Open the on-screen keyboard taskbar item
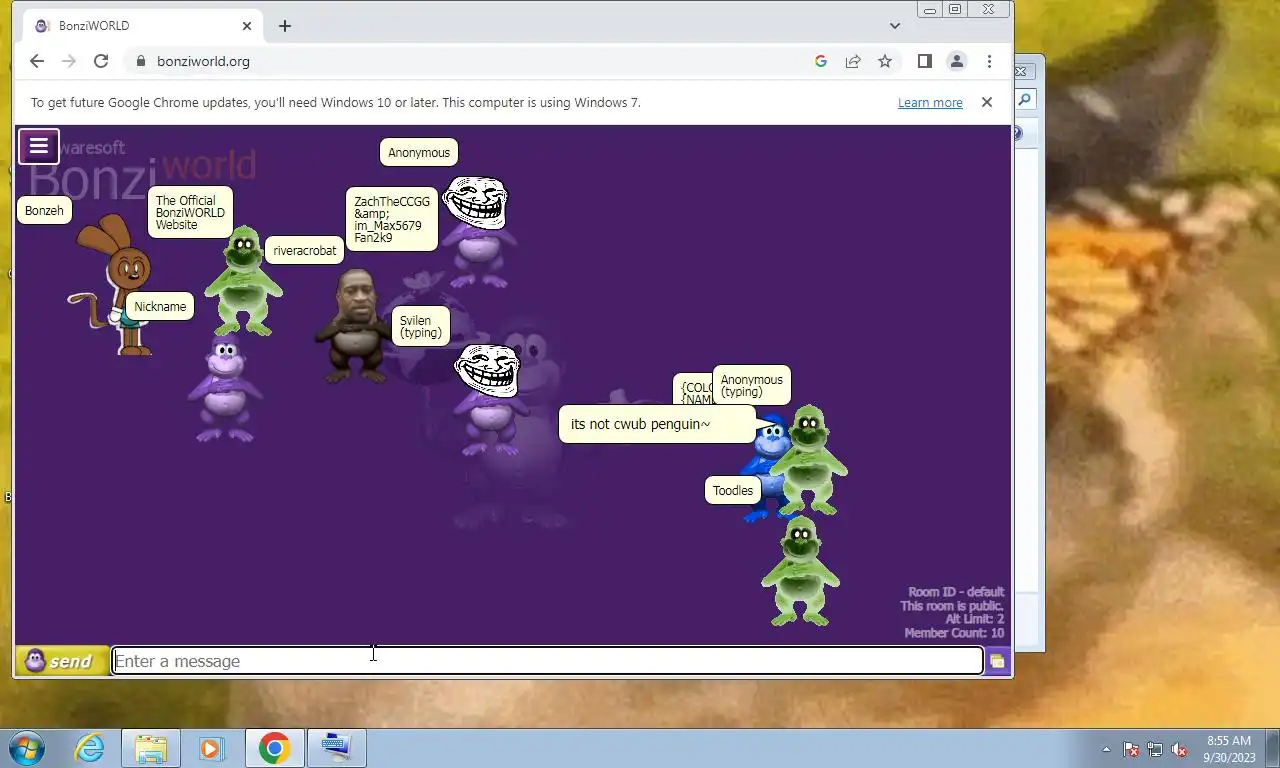This screenshot has height=768, width=1280. pyautogui.click(x=337, y=748)
